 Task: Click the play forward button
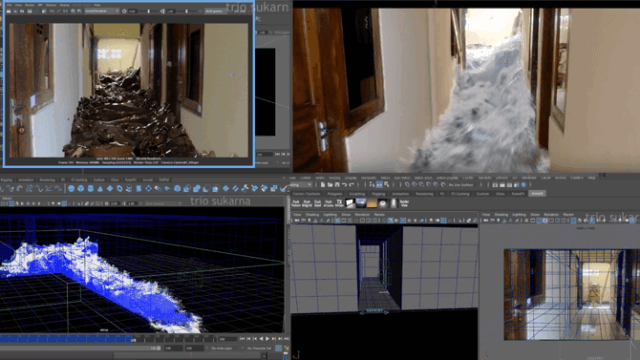267,339
